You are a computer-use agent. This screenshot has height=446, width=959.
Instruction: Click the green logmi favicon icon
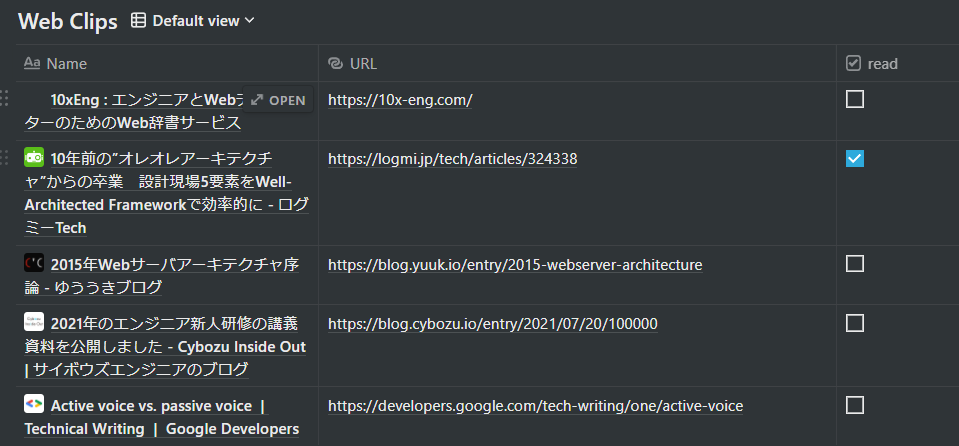pyautogui.click(x=34, y=157)
